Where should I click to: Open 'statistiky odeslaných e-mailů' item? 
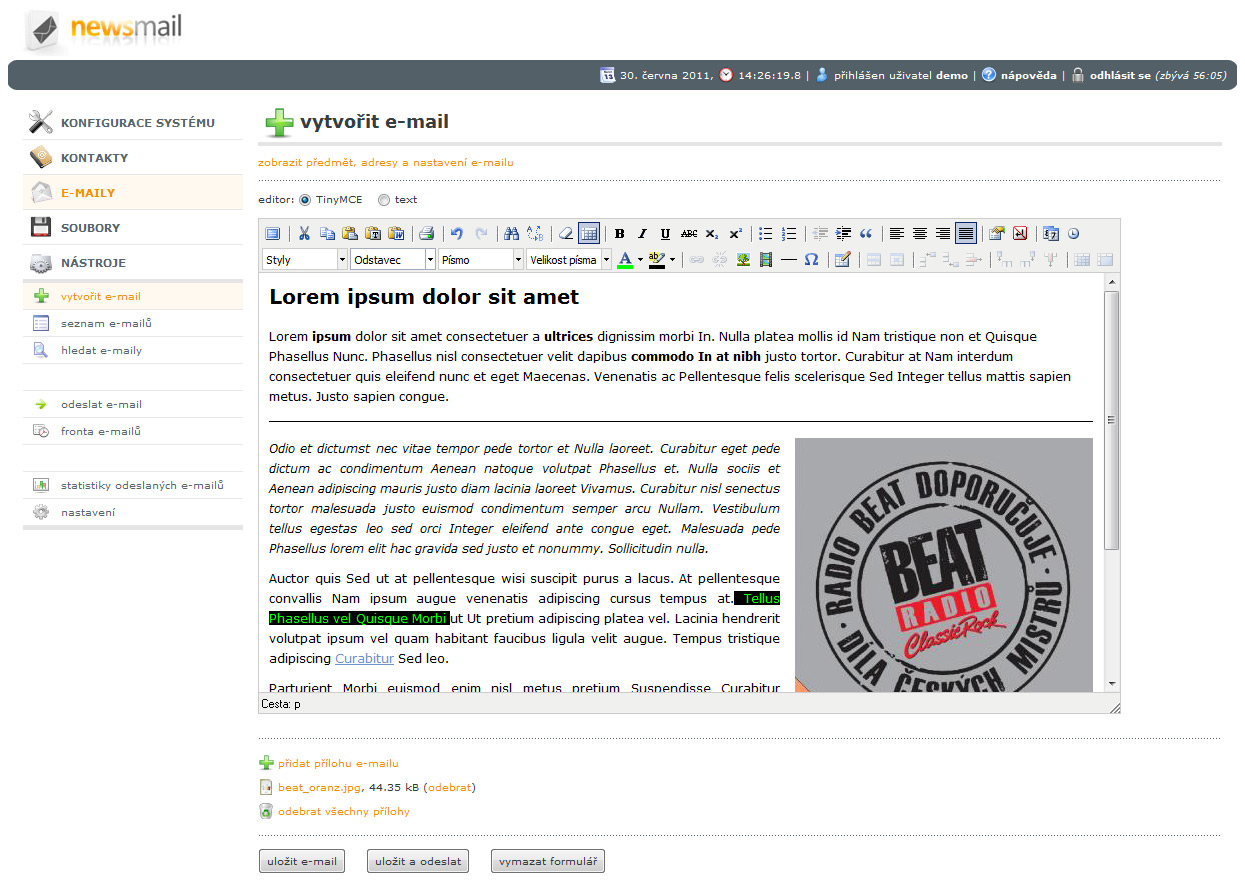pos(133,485)
